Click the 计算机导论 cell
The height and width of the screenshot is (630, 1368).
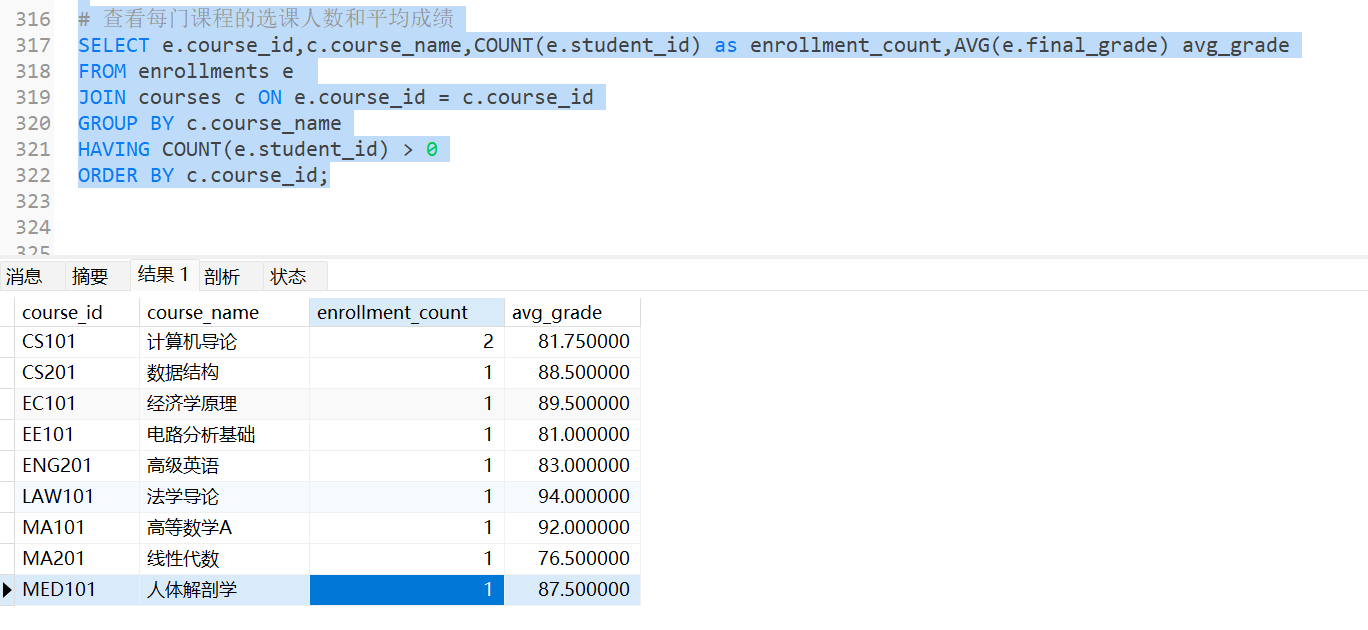[x=224, y=342]
